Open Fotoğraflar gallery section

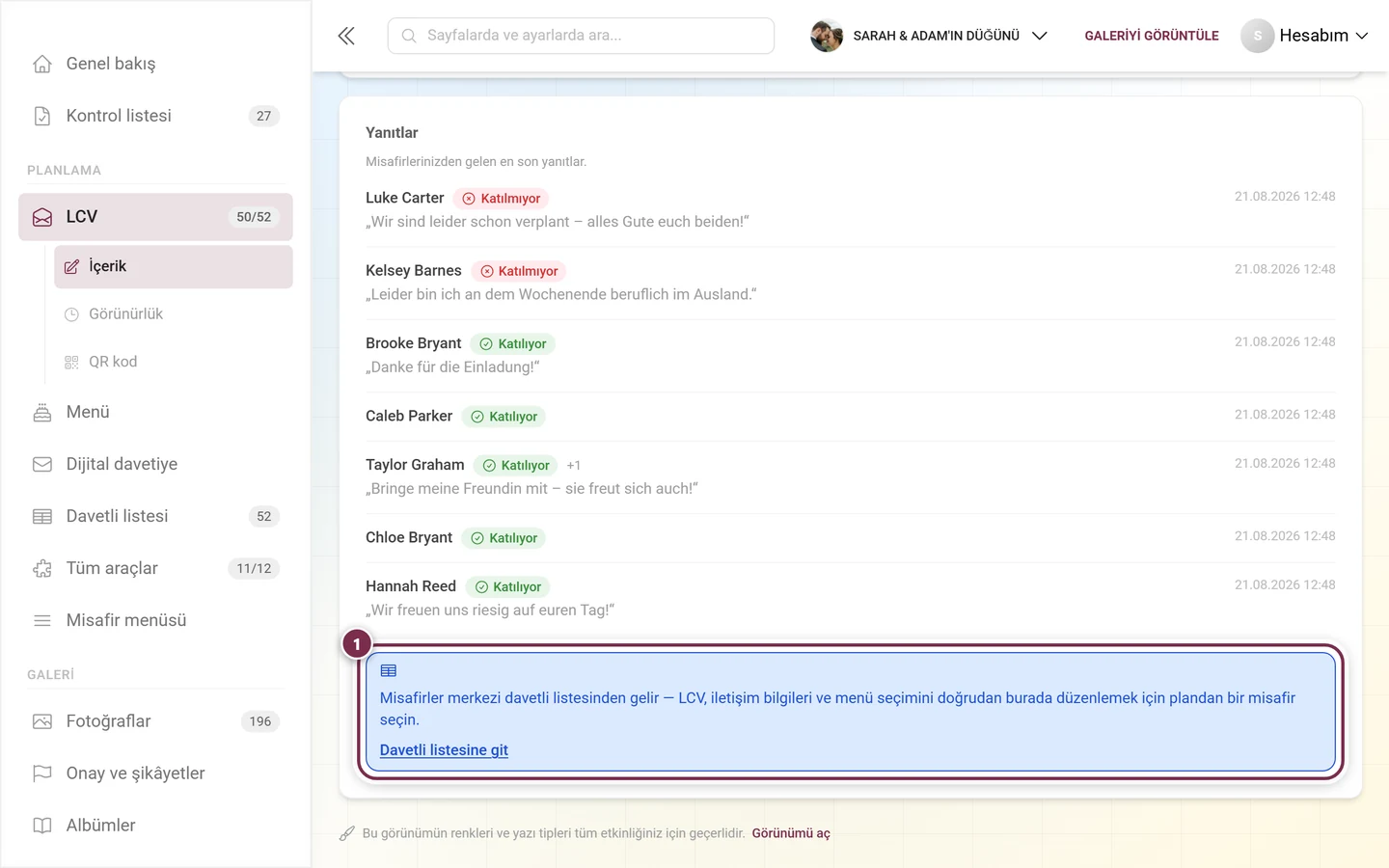pos(155,721)
